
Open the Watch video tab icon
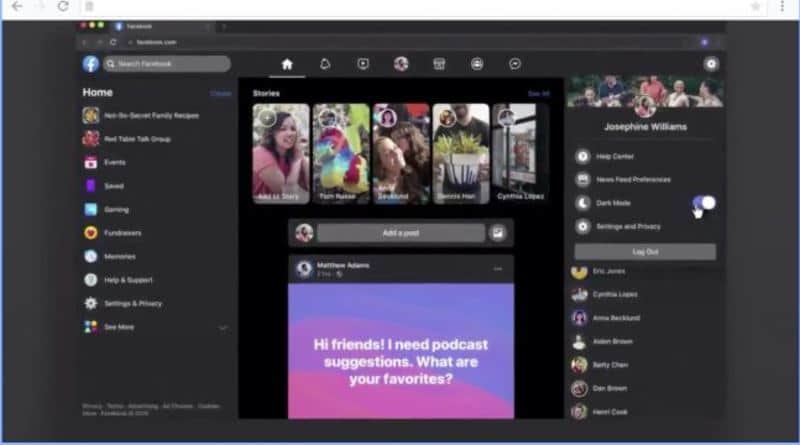pyautogui.click(x=363, y=64)
